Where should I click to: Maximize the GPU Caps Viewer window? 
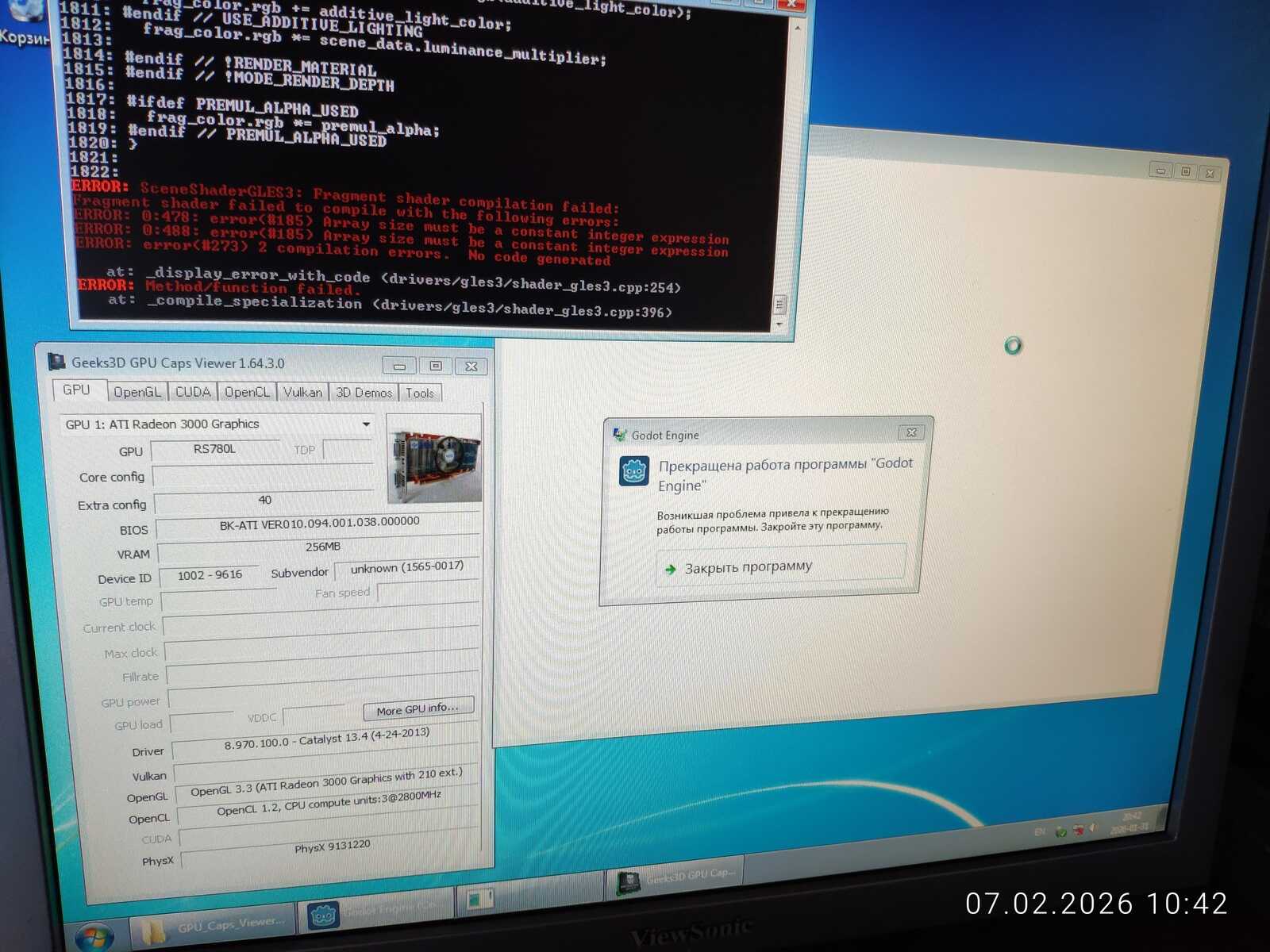[x=436, y=366]
